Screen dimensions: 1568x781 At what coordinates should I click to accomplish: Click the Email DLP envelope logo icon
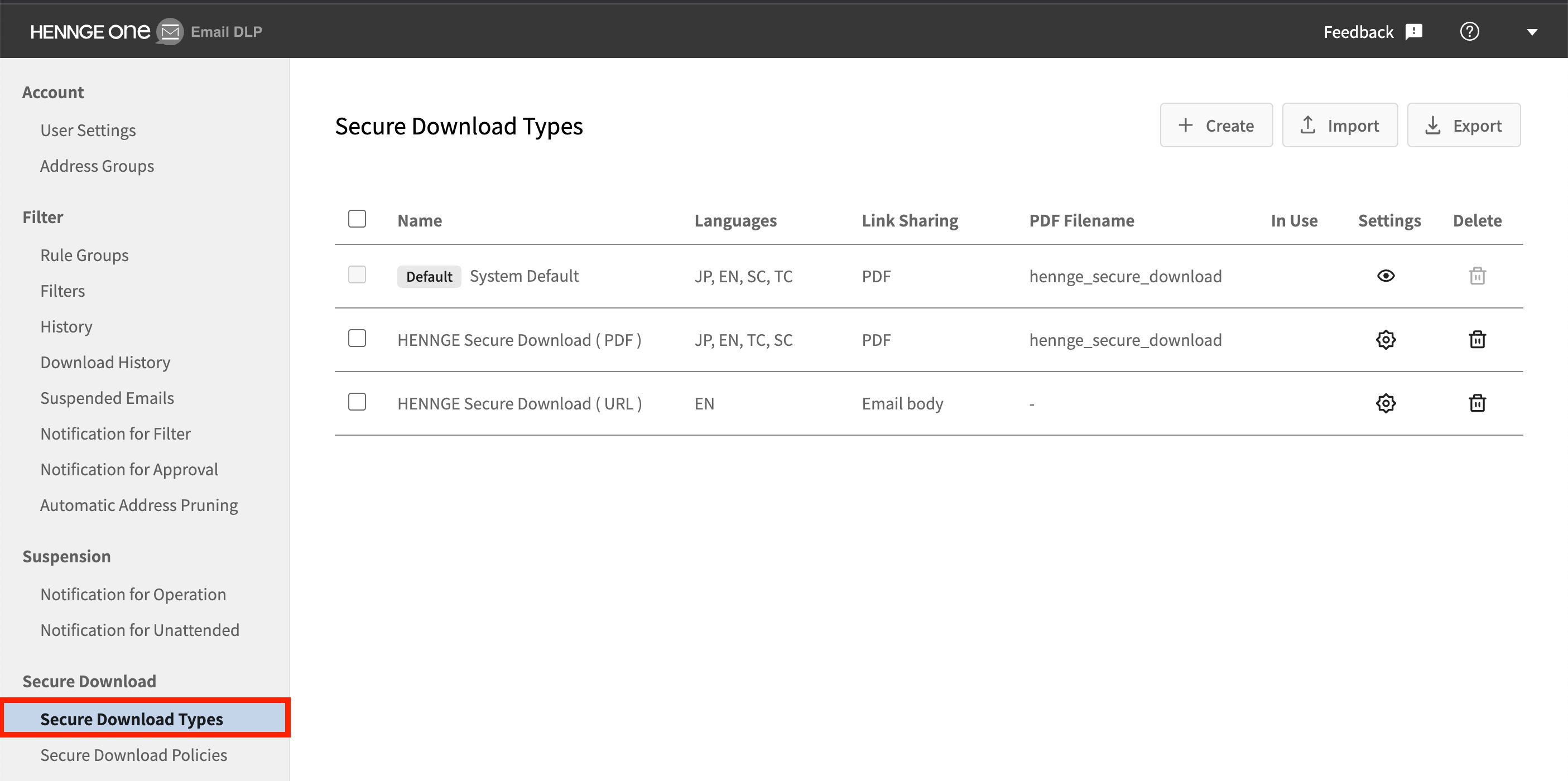(170, 32)
